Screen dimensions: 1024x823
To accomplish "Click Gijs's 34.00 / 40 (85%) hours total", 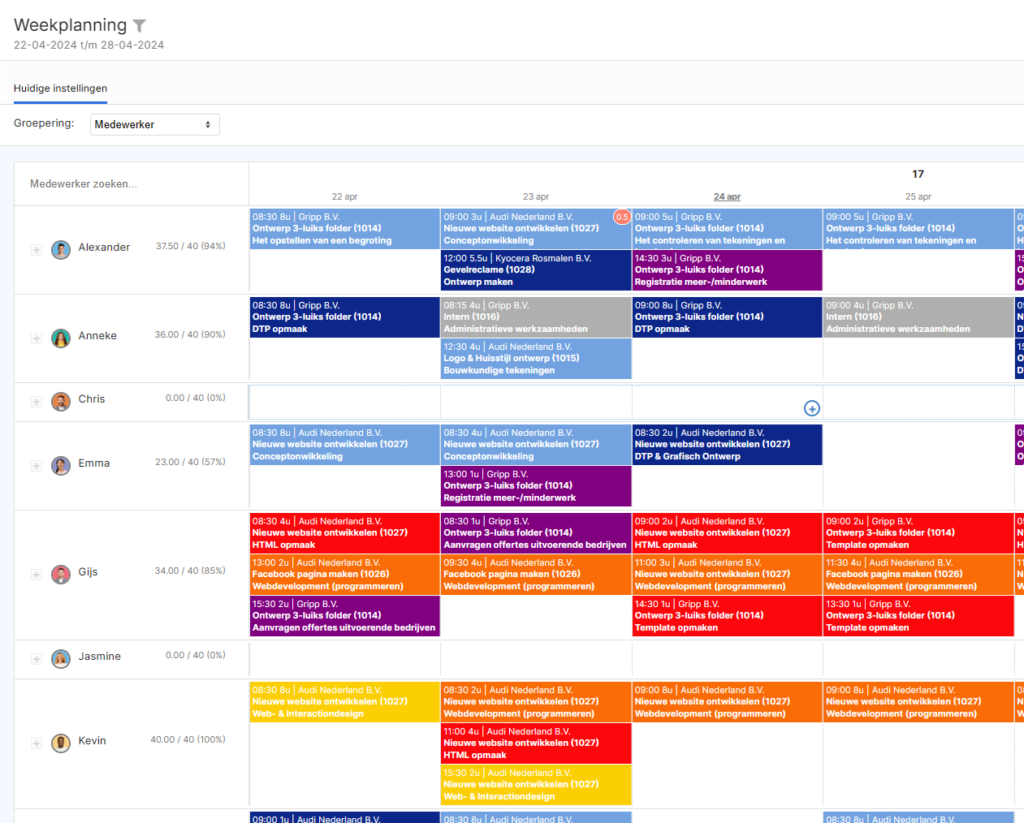I will click(189, 571).
